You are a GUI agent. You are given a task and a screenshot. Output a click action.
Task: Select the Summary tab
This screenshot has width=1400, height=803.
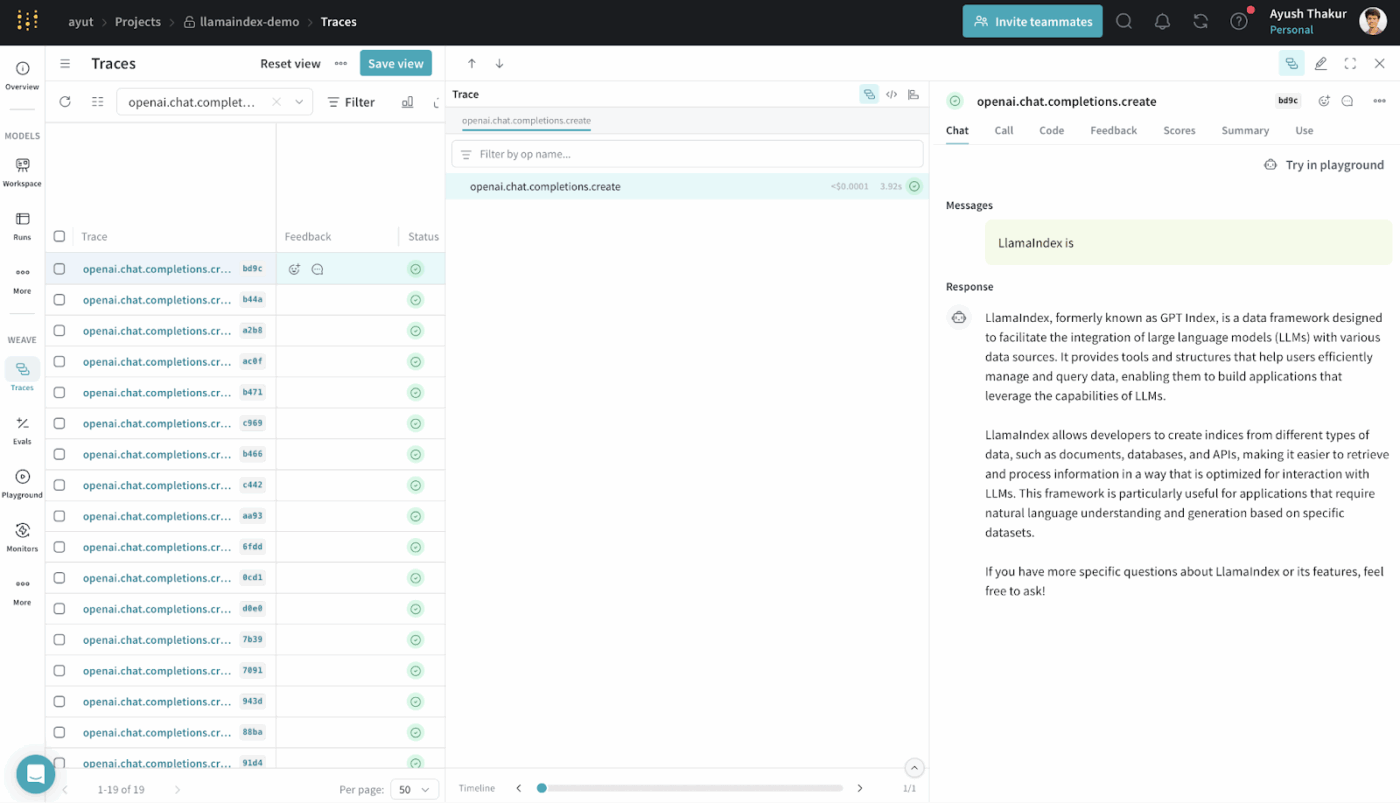tap(1245, 130)
